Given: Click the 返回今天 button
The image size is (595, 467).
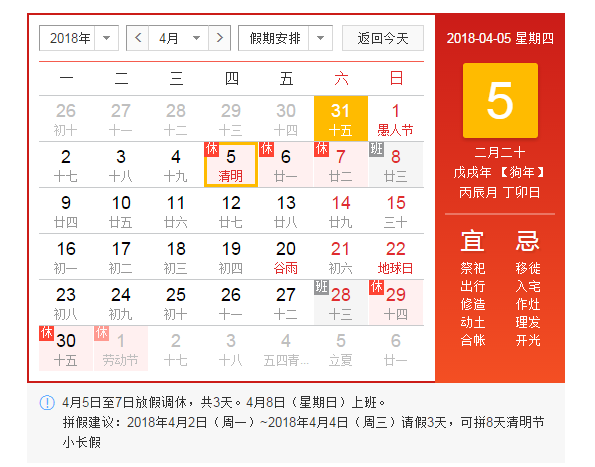Looking at the screenshot, I should [x=383, y=38].
